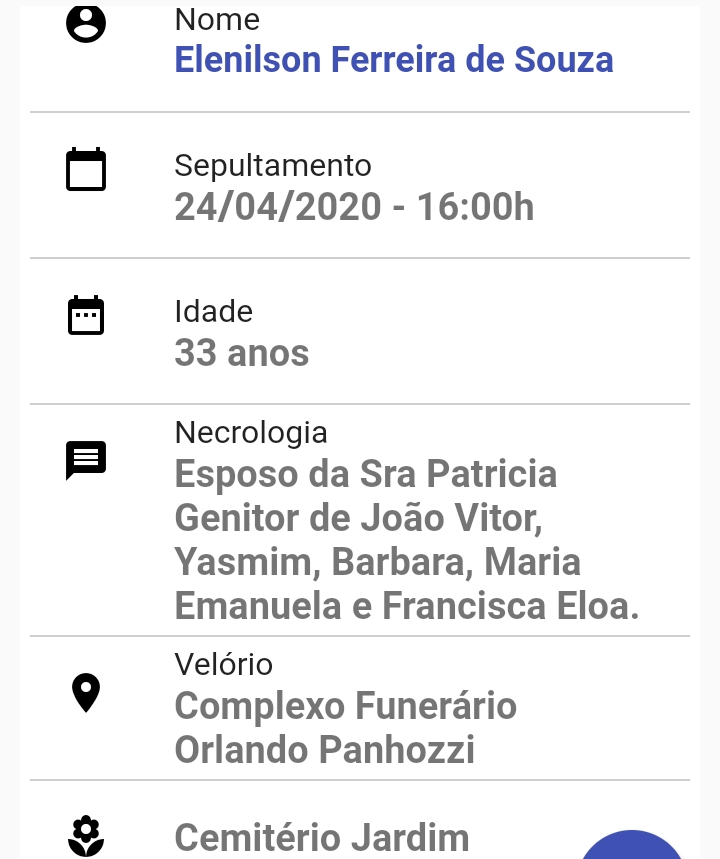Tap the blue floating action button
Image resolution: width=720 pixels, height=859 pixels.
coord(631,845)
